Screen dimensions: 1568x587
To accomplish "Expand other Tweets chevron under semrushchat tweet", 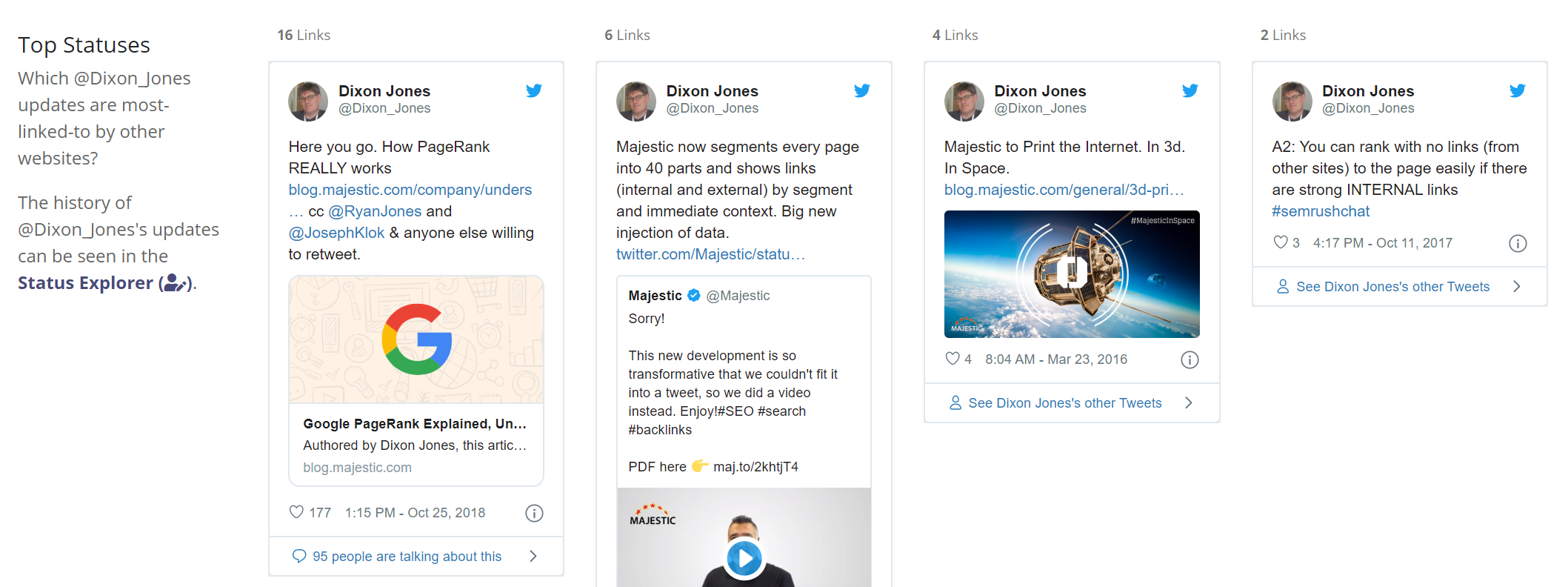I will 1517,286.
